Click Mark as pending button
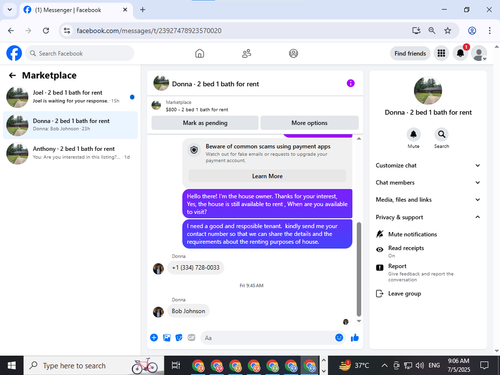The width and height of the screenshot is (500, 375). click(x=205, y=123)
